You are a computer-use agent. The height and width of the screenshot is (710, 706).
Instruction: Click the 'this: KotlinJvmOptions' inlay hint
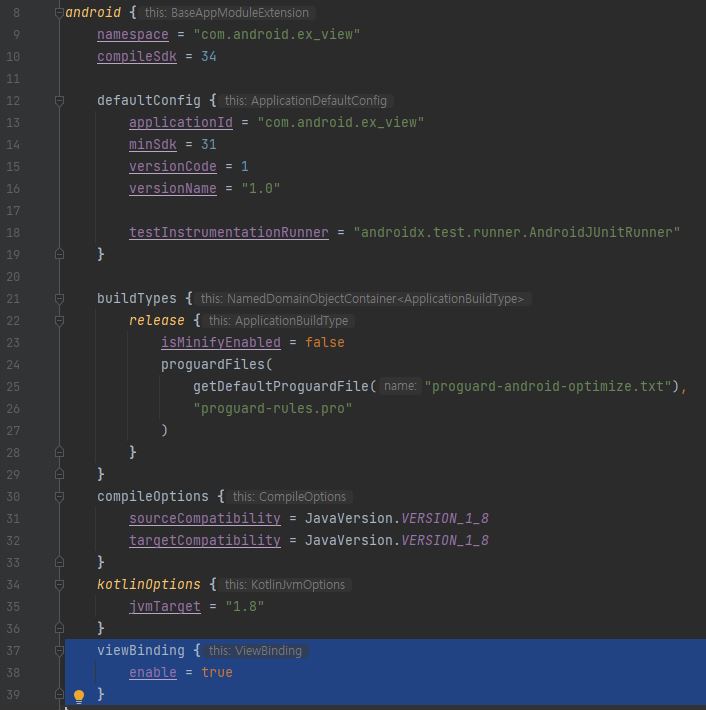(285, 585)
